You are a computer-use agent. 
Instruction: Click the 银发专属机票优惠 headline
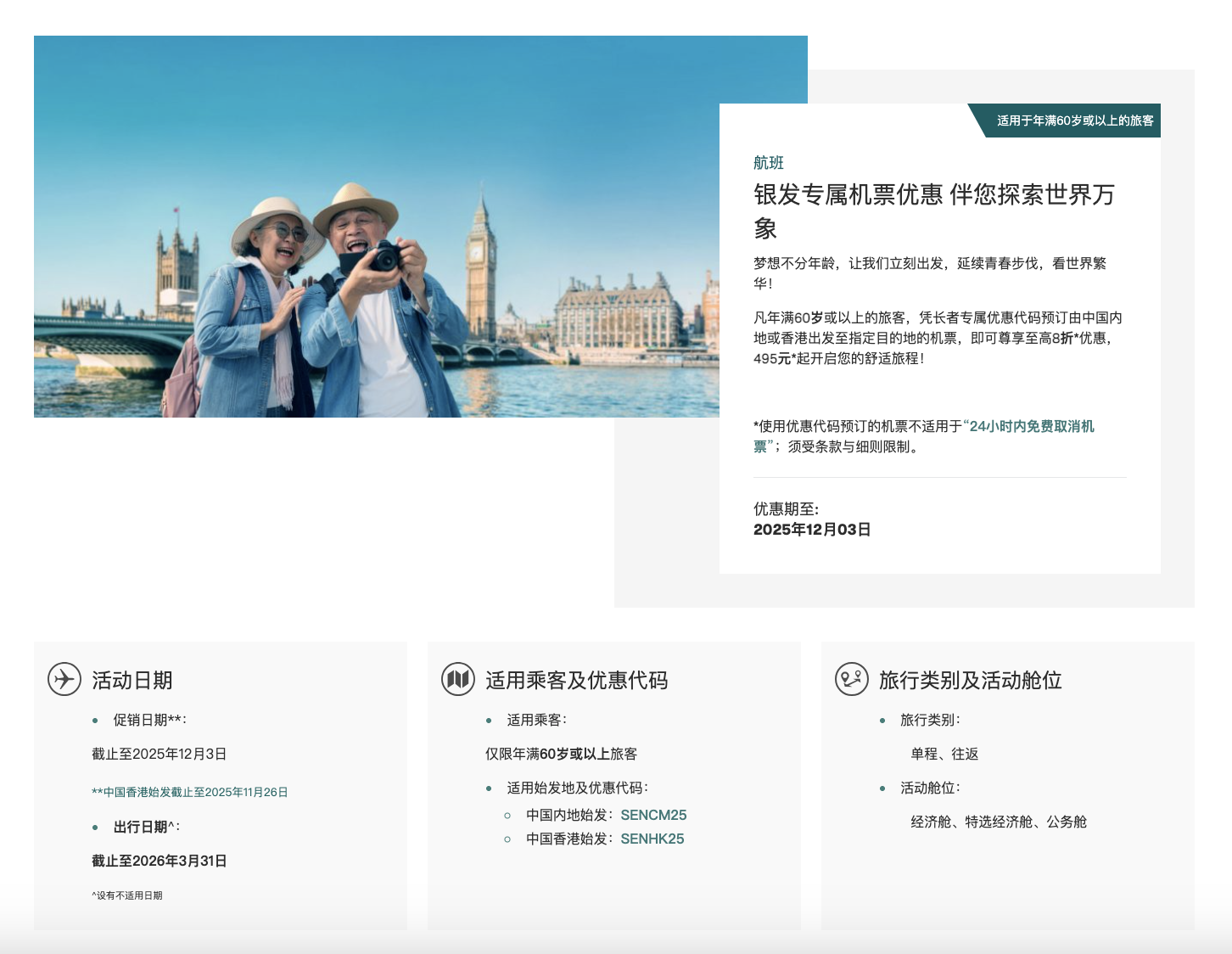(933, 195)
